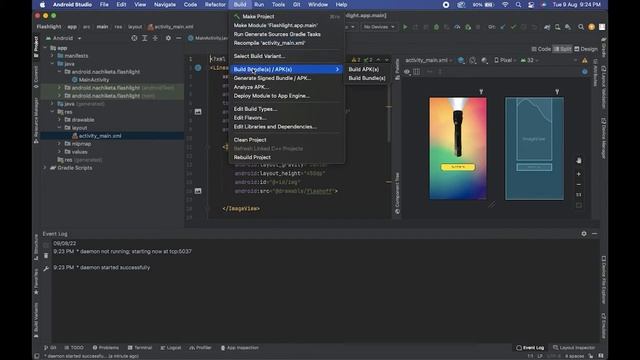This screenshot has height=360, width=640.
Task: Select Rebuild Project menu item
Action: (287, 157)
